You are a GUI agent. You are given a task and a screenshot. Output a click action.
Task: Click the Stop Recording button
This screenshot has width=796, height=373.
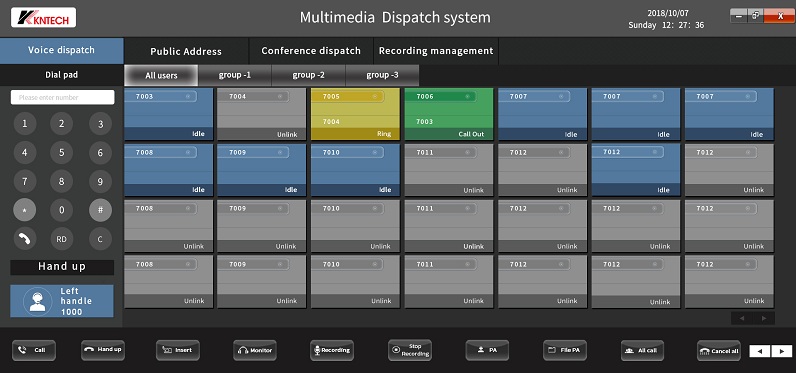click(410, 350)
